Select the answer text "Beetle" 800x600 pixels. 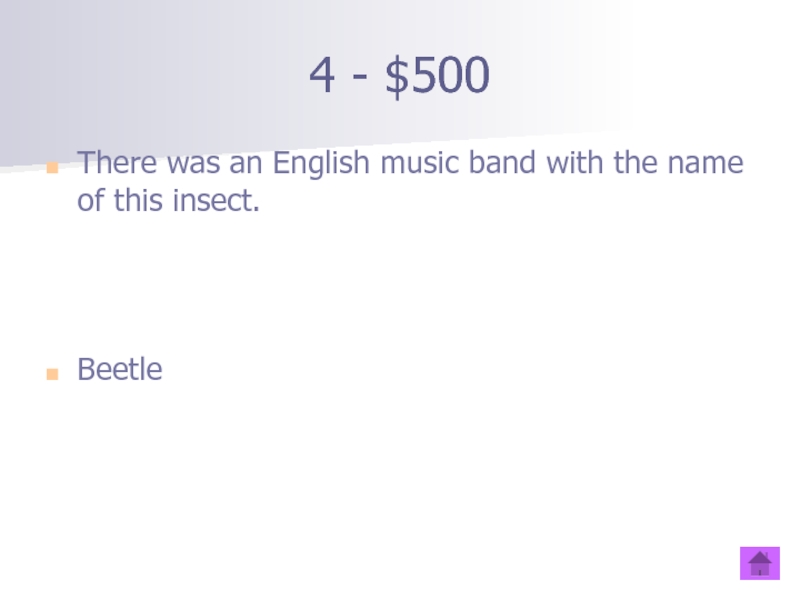(x=119, y=370)
